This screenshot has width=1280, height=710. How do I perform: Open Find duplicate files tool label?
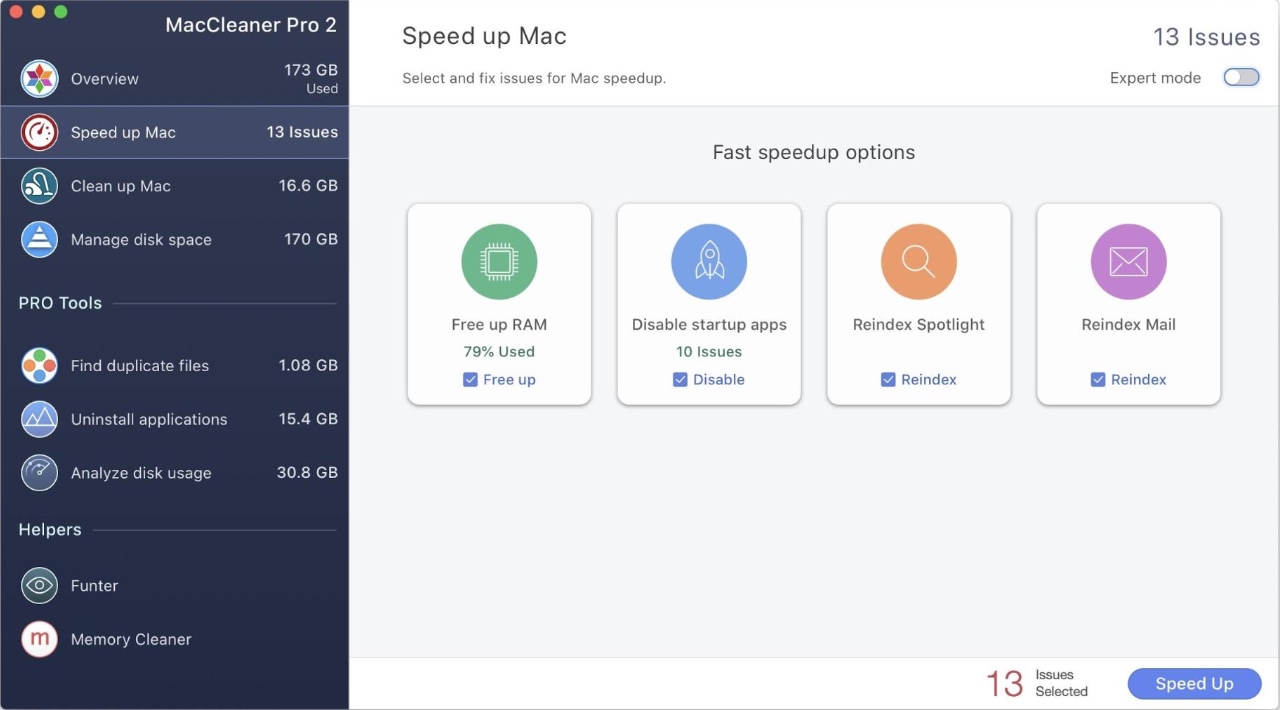tap(140, 366)
